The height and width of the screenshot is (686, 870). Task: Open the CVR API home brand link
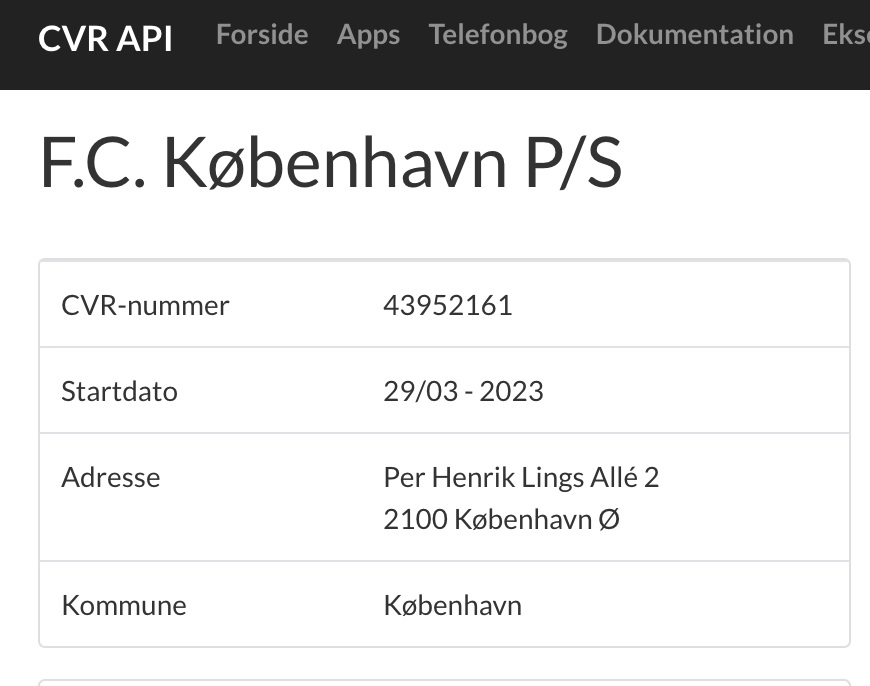105,38
